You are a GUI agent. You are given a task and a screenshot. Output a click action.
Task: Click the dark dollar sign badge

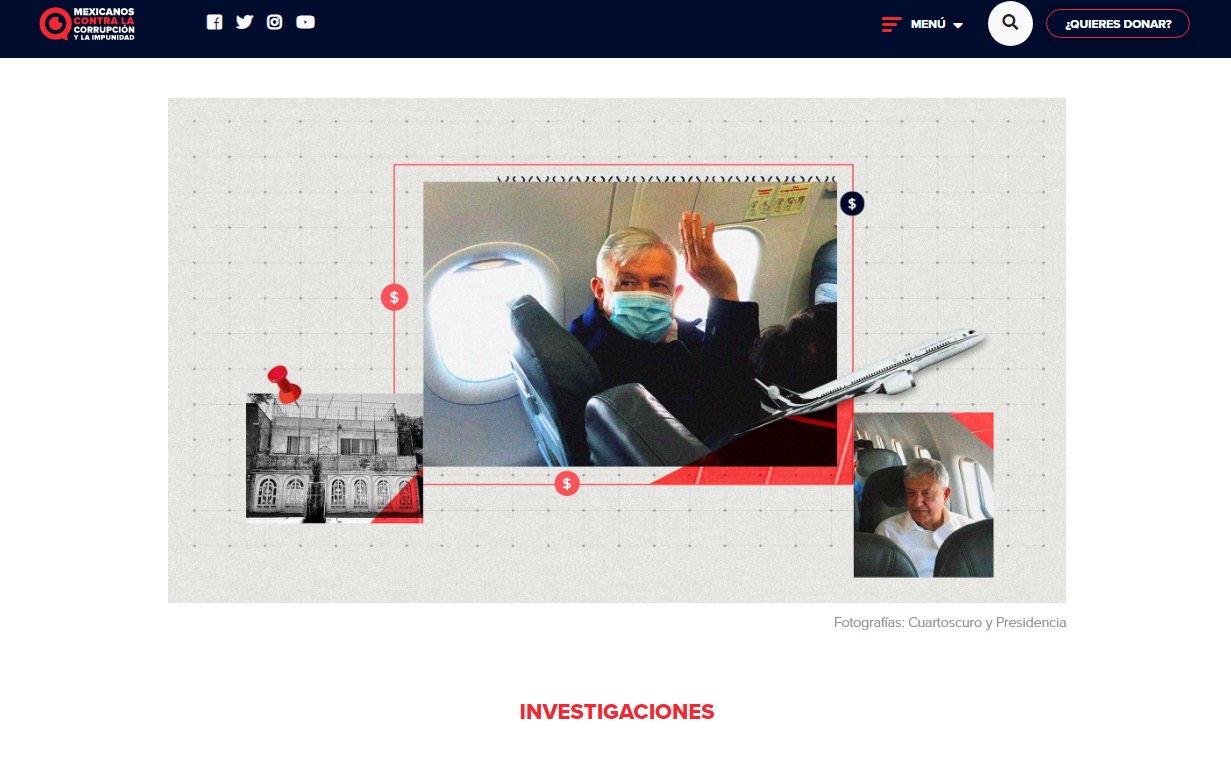[x=852, y=204]
